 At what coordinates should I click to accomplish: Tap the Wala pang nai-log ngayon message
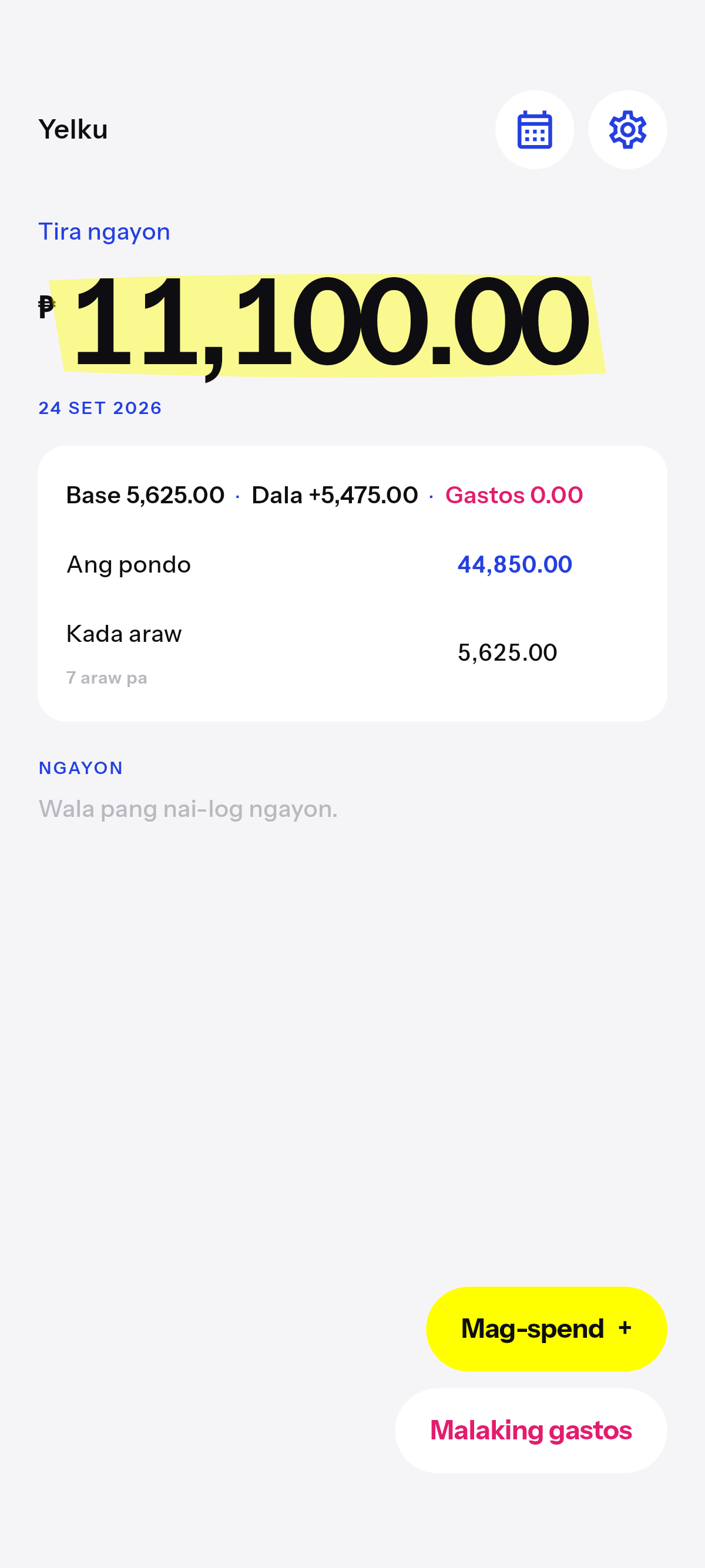click(187, 809)
